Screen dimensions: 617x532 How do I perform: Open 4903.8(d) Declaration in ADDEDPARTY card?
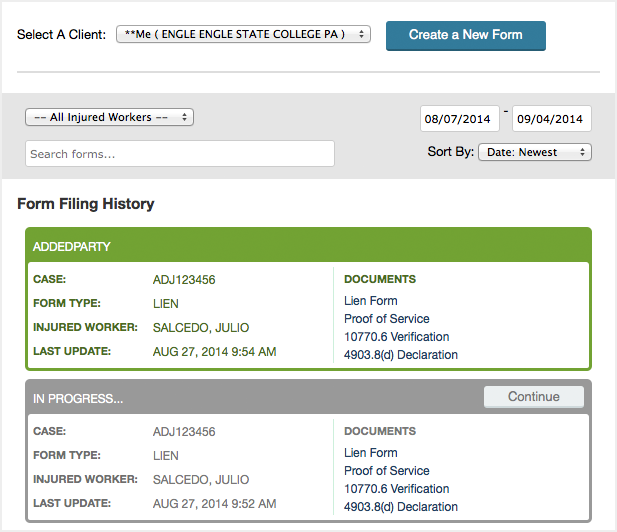[x=401, y=355]
